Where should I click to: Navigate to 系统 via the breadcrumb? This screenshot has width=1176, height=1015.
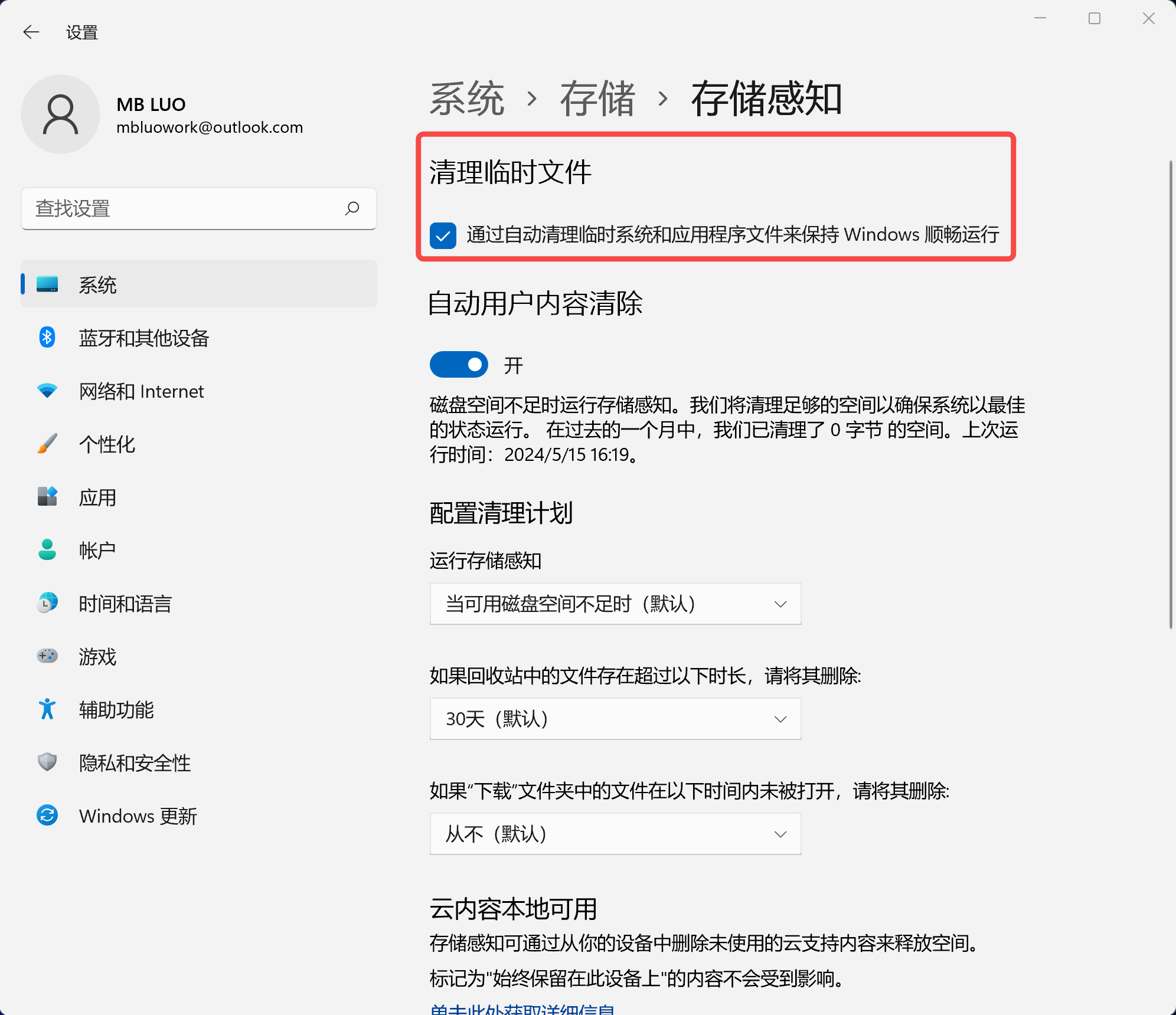point(466,100)
